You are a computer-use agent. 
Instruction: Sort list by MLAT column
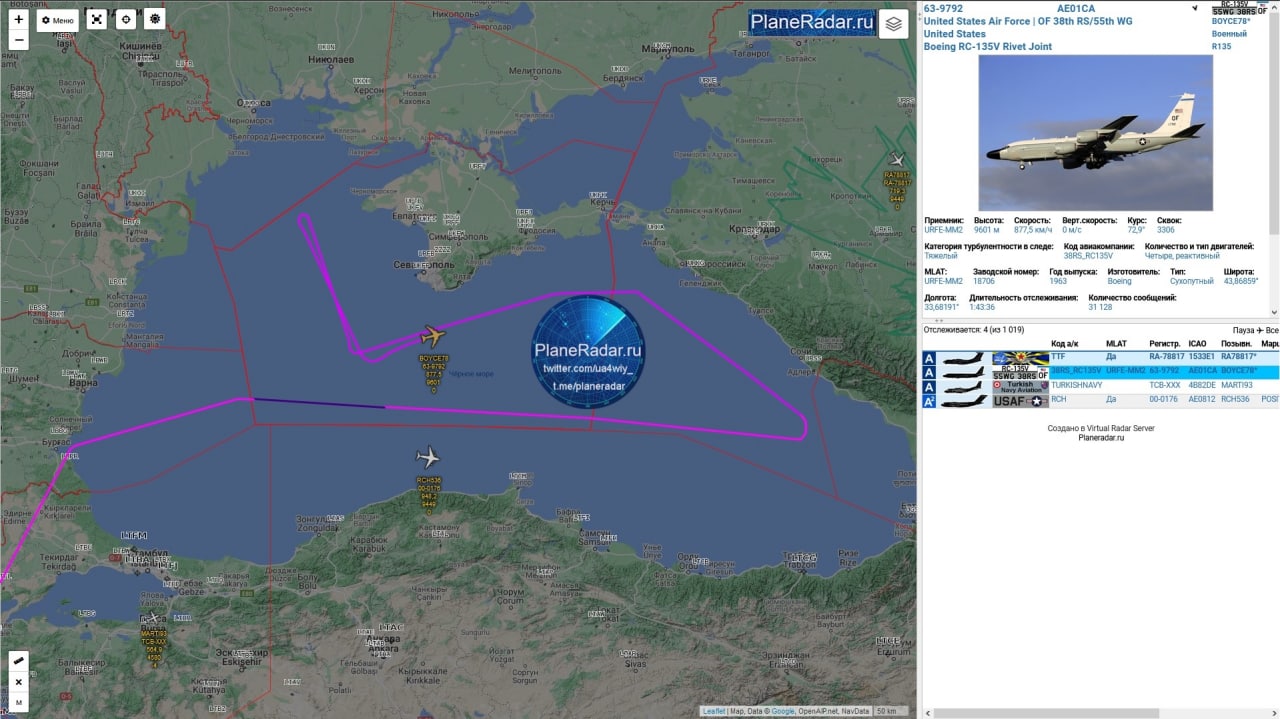tap(1116, 344)
